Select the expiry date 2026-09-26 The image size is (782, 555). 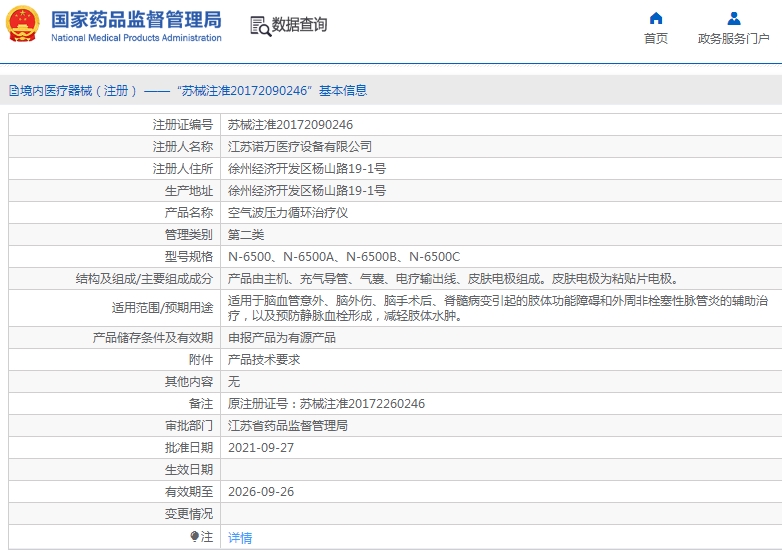tap(261, 492)
